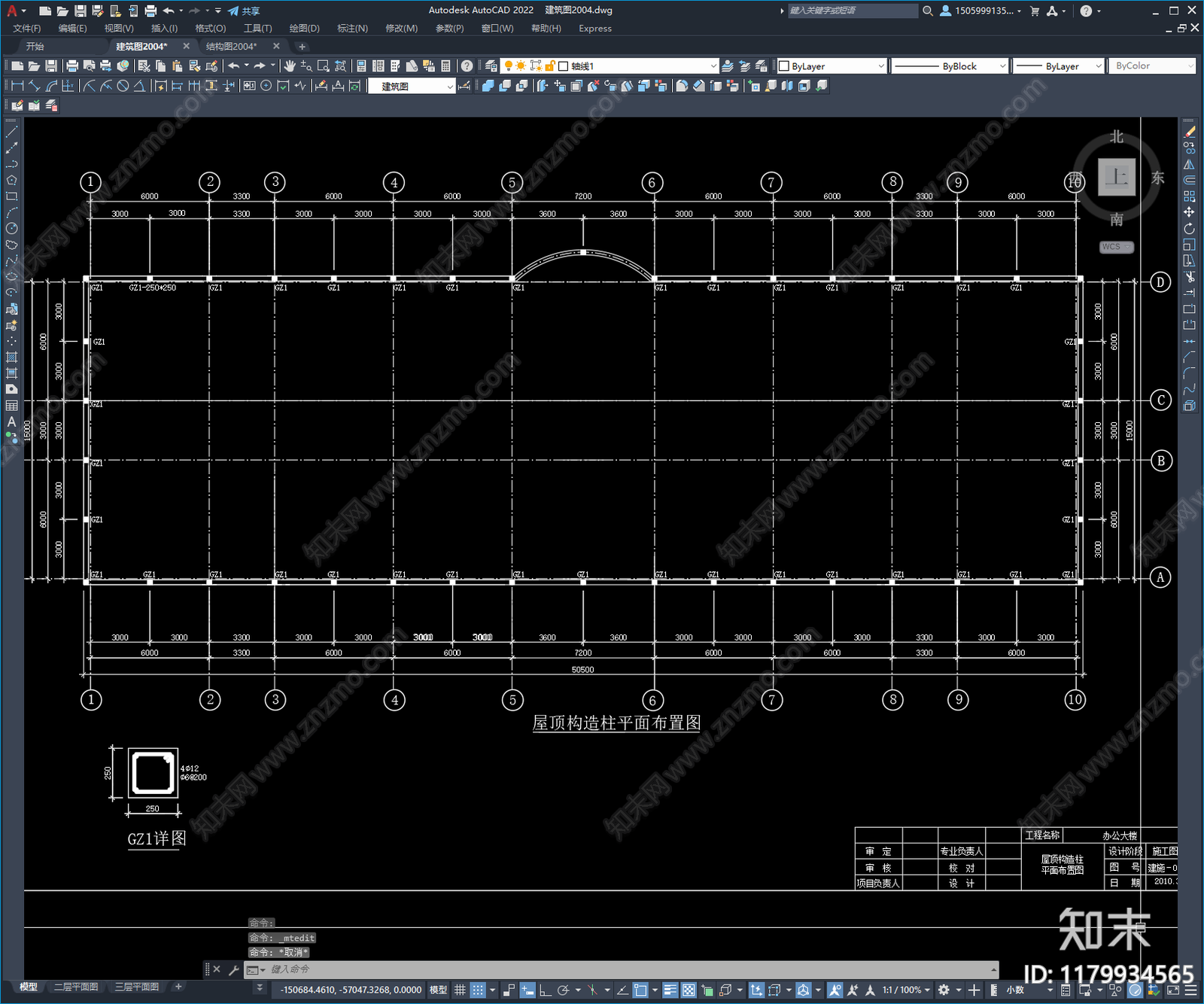
Task: Click the 模型 model space button in status bar
Action: pyautogui.click(x=438, y=990)
